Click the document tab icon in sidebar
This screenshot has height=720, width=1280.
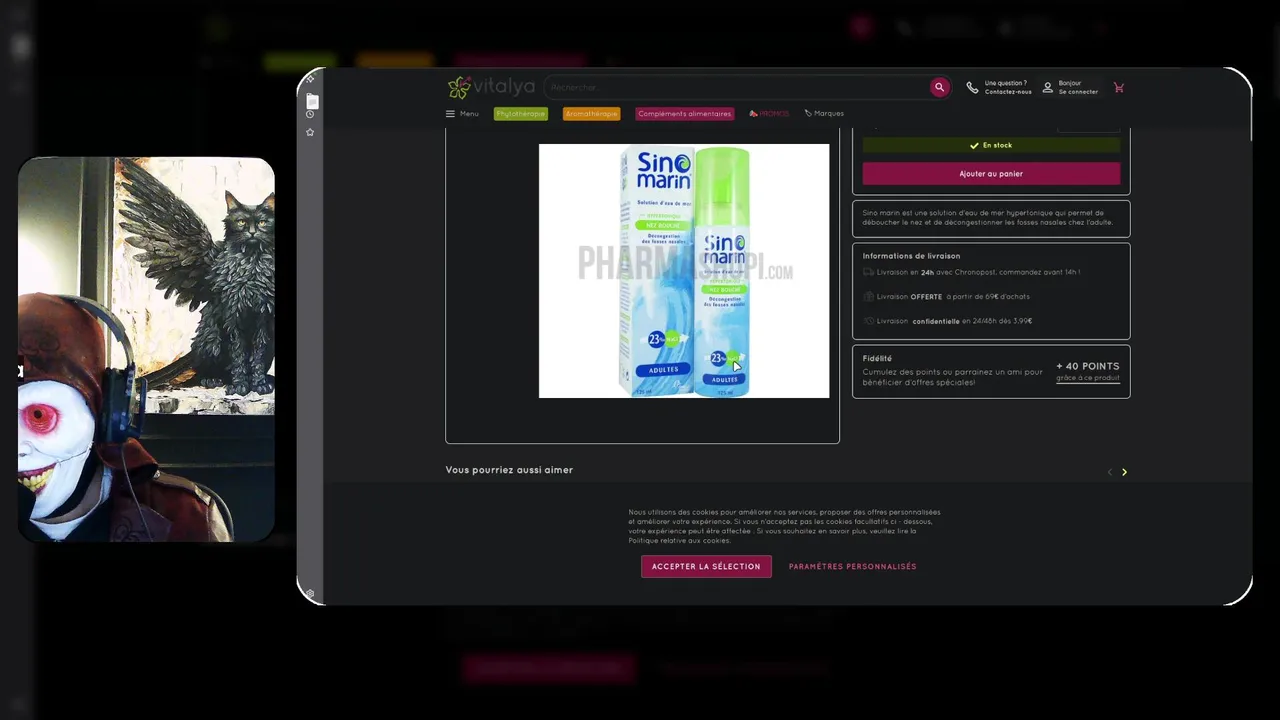(x=311, y=101)
